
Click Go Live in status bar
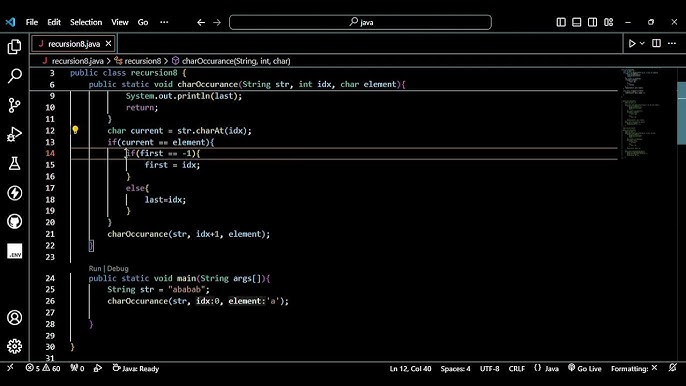584,368
